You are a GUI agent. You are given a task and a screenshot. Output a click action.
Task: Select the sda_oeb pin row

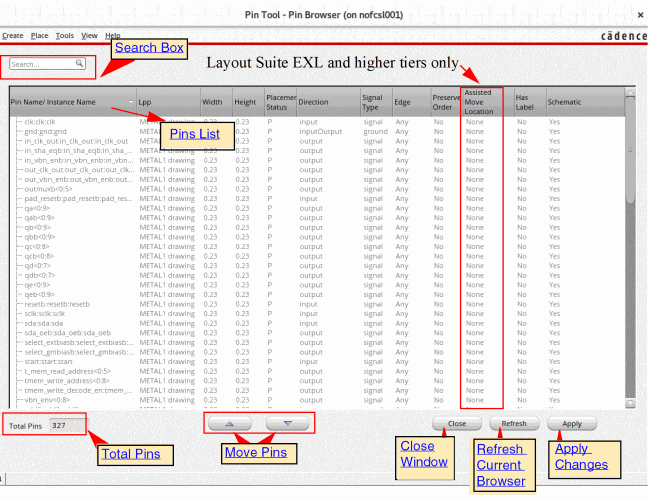click(x=317, y=333)
